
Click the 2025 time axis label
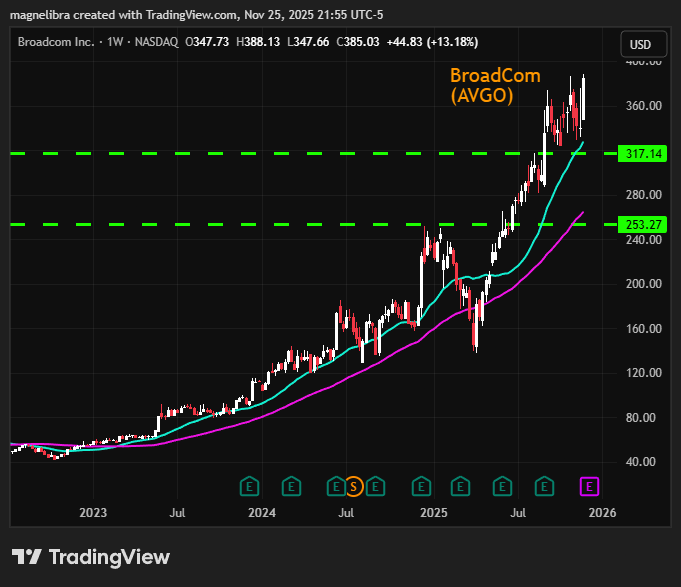coord(434,513)
